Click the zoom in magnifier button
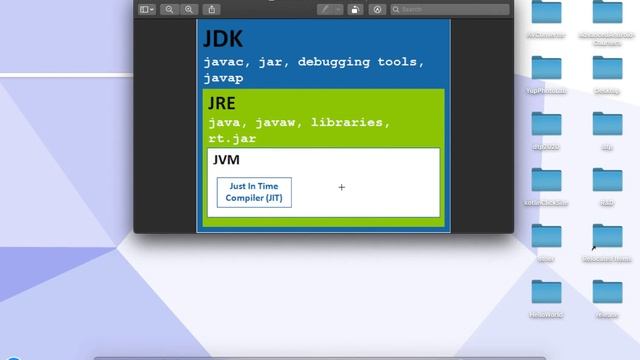The image size is (640, 360). 189,9
